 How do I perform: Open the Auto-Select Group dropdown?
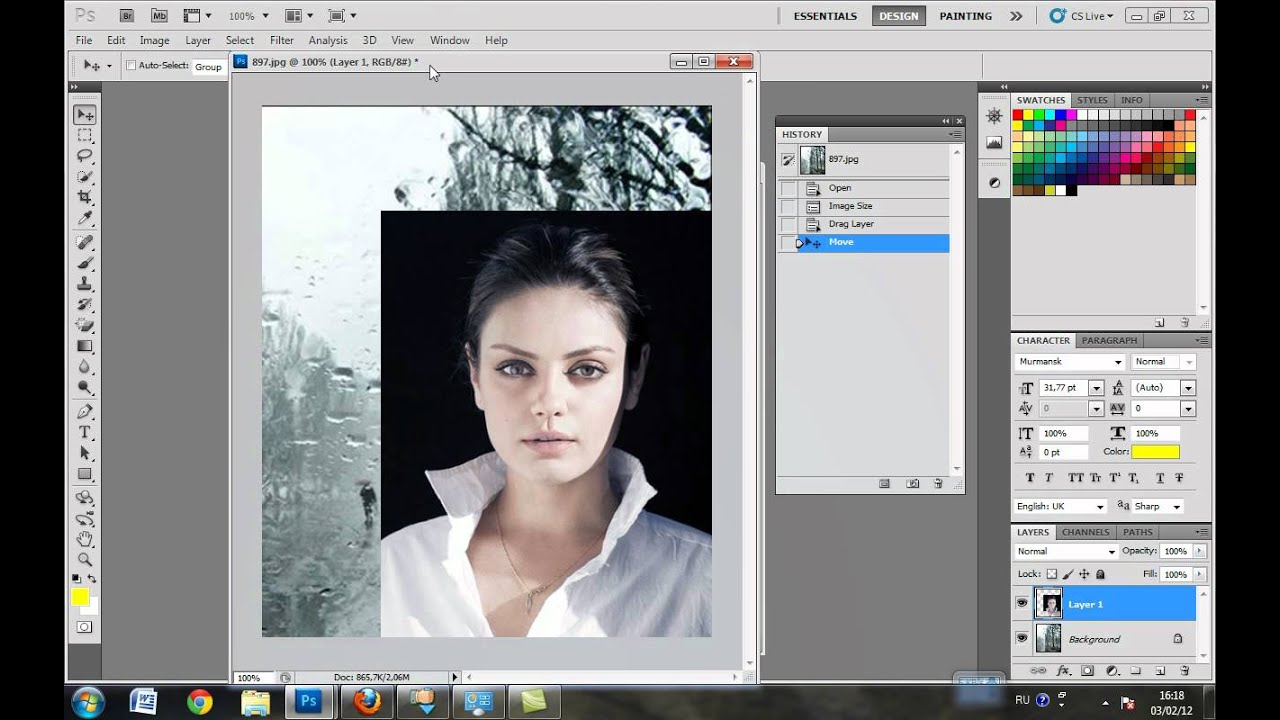(x=208, y=66)
